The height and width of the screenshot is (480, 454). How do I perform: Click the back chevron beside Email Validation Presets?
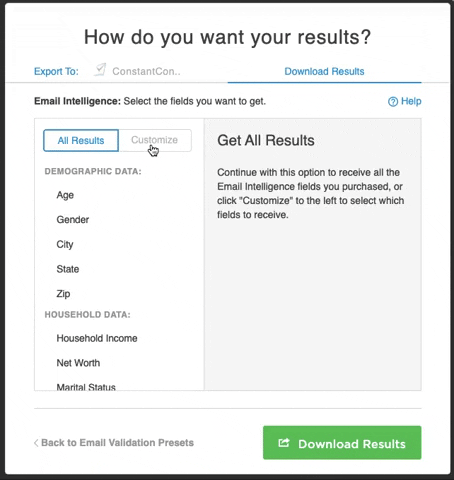[x=36, y=443]
